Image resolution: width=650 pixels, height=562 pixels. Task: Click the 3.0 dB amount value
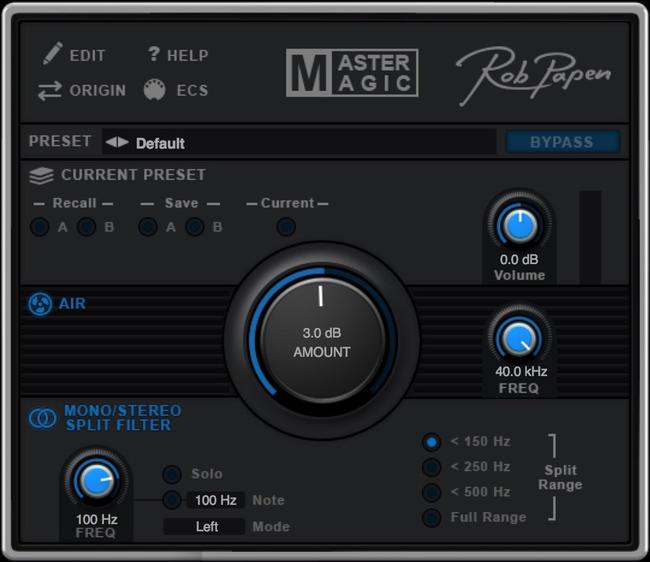click(x=322, y=333)
